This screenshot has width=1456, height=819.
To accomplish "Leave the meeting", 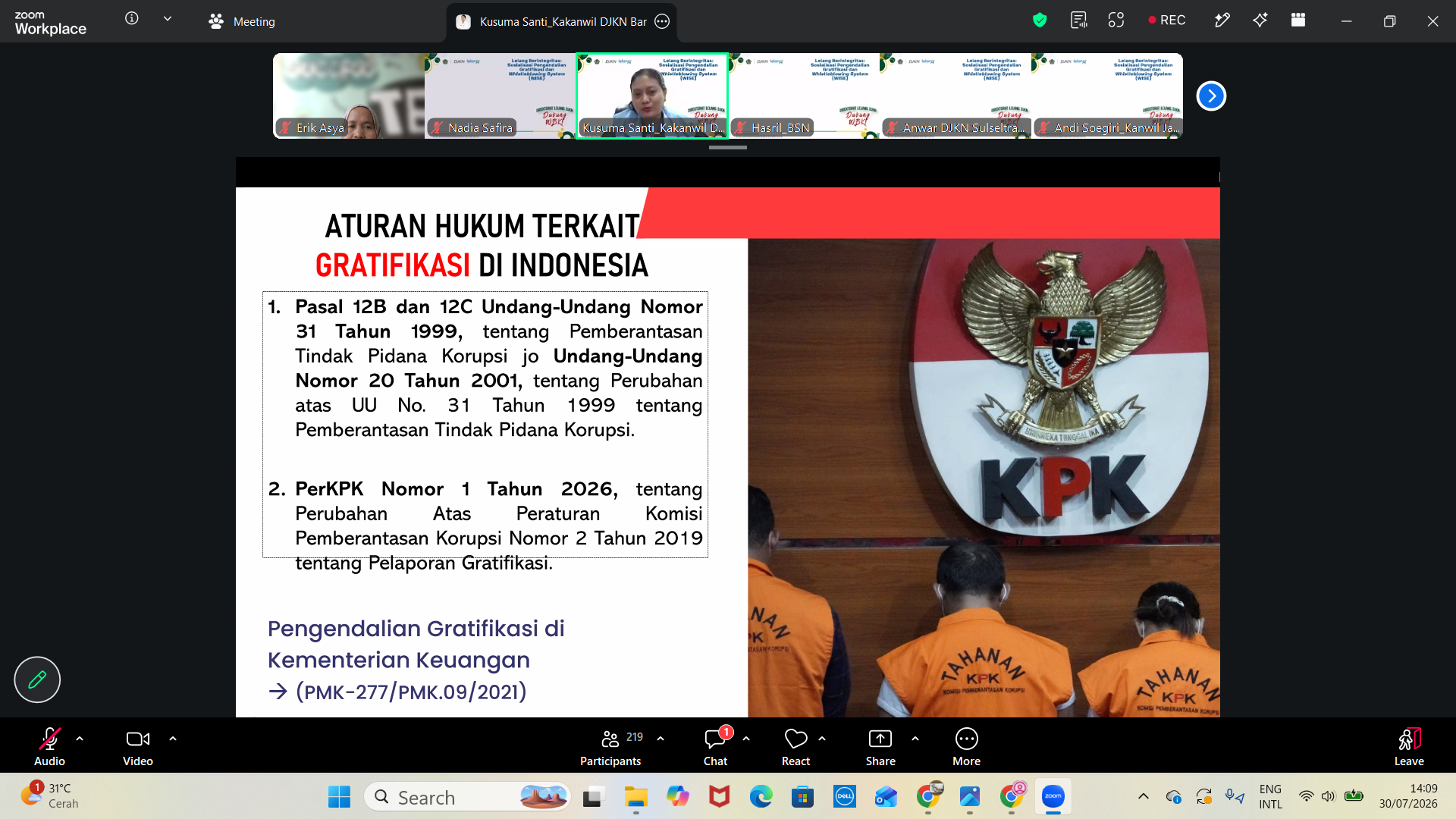I will click(1409, 746).
